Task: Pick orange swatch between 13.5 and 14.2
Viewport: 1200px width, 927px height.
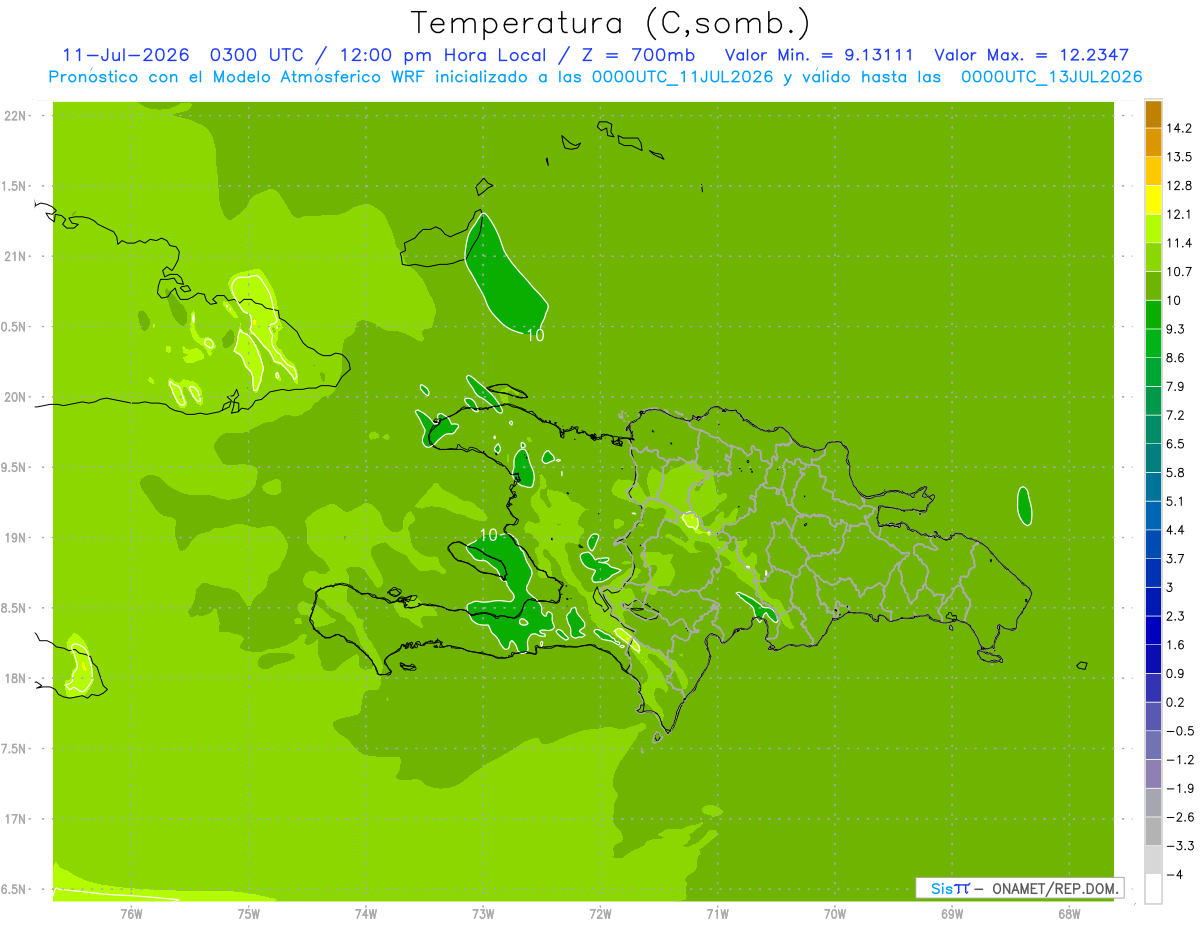Action: click(x=1153, y=143)
